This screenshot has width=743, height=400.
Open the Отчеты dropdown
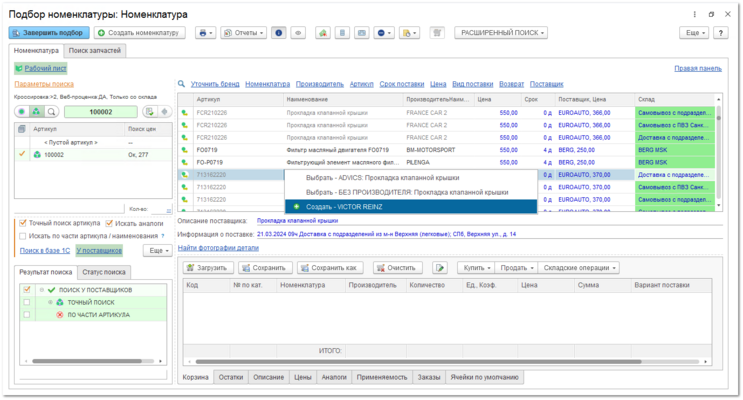pos(243,33)
